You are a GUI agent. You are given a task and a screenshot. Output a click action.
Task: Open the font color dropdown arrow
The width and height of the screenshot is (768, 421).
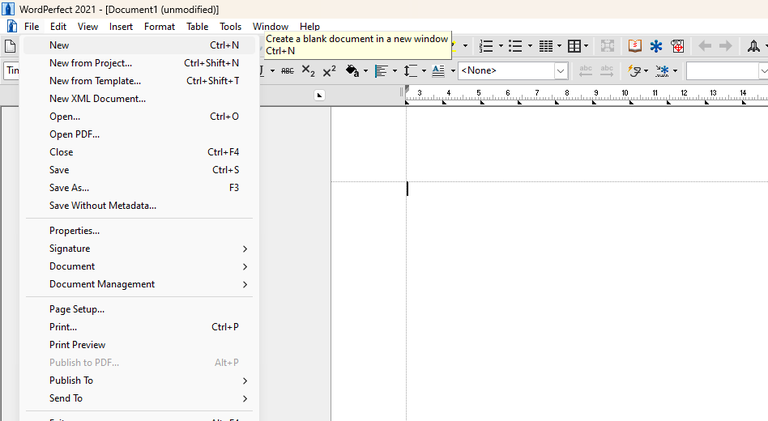pyautogui.click(x=365, y=71)
